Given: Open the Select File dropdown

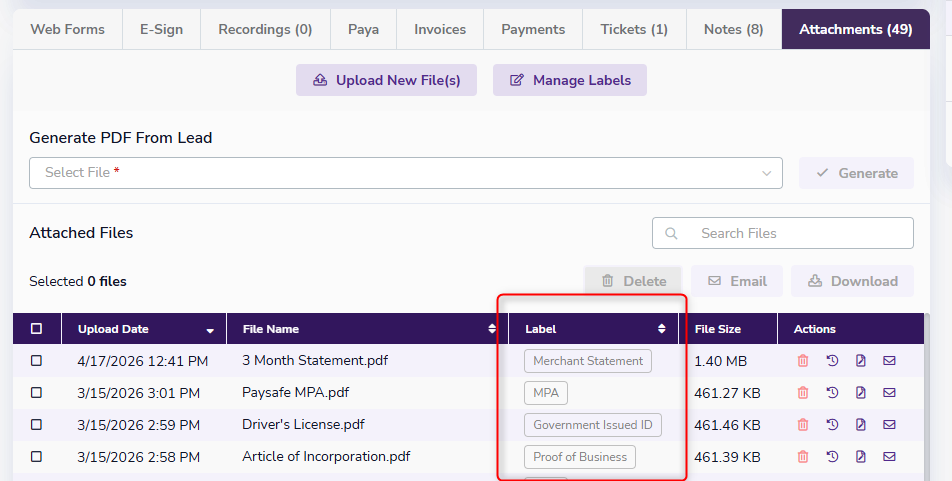Looking at the screenshot, I should (x=406, y=173).
